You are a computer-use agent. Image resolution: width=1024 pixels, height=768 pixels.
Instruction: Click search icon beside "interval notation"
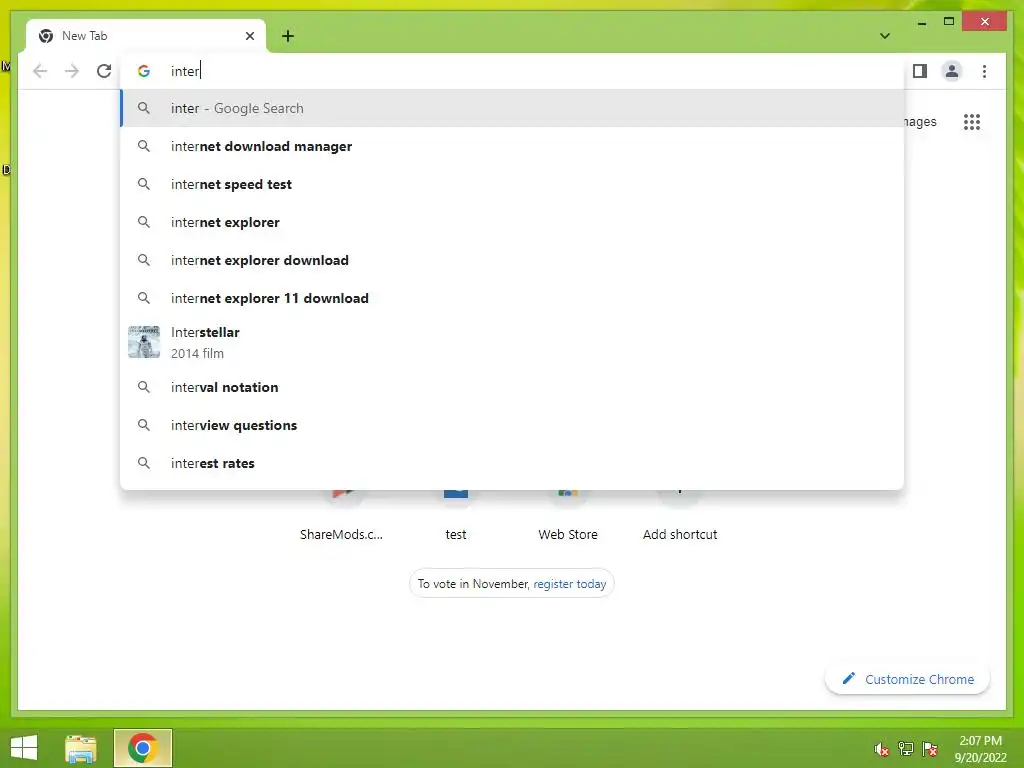144,387
